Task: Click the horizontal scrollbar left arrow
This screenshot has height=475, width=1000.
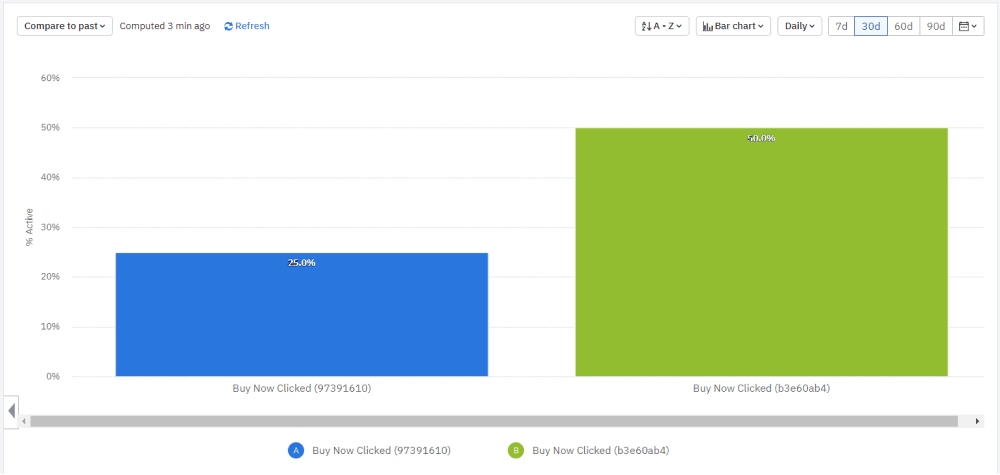Action: coord(24,421)
